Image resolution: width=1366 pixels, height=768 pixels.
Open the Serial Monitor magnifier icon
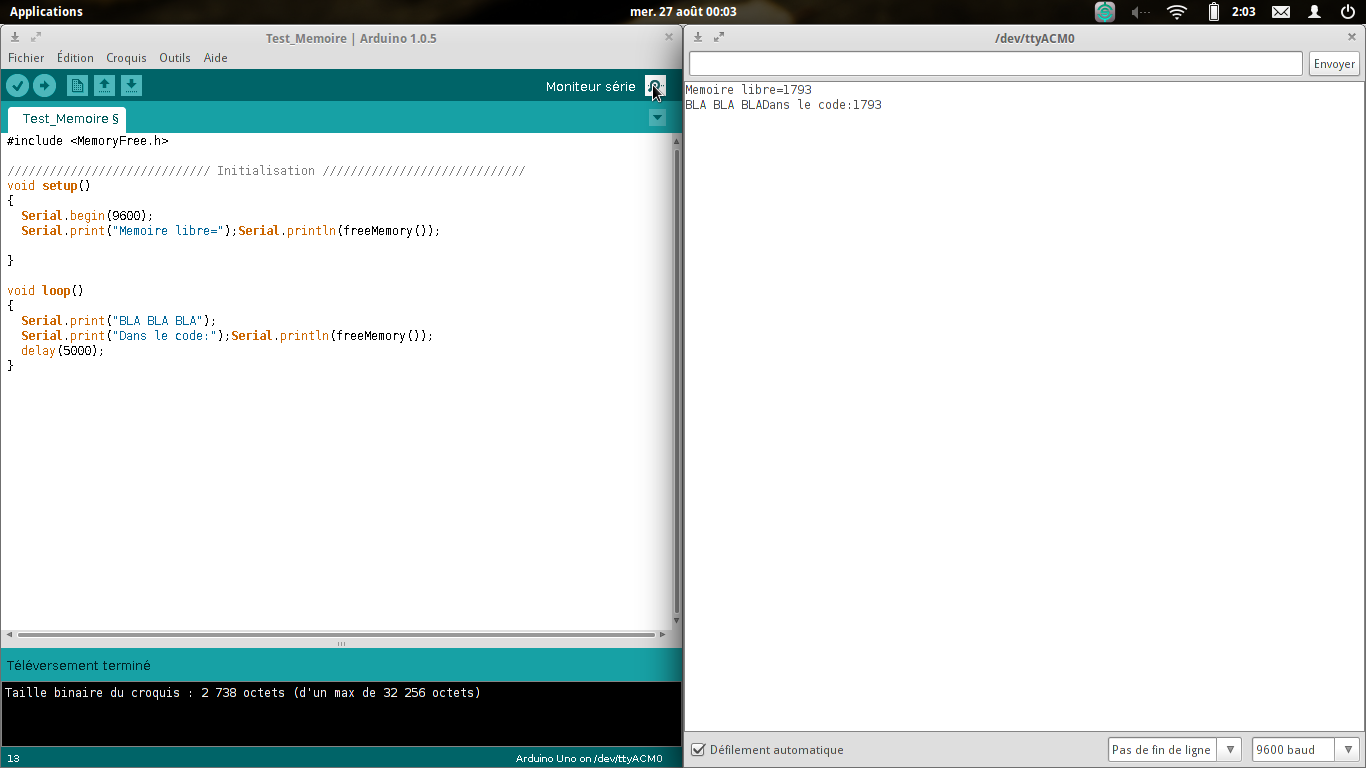[655, 86]
